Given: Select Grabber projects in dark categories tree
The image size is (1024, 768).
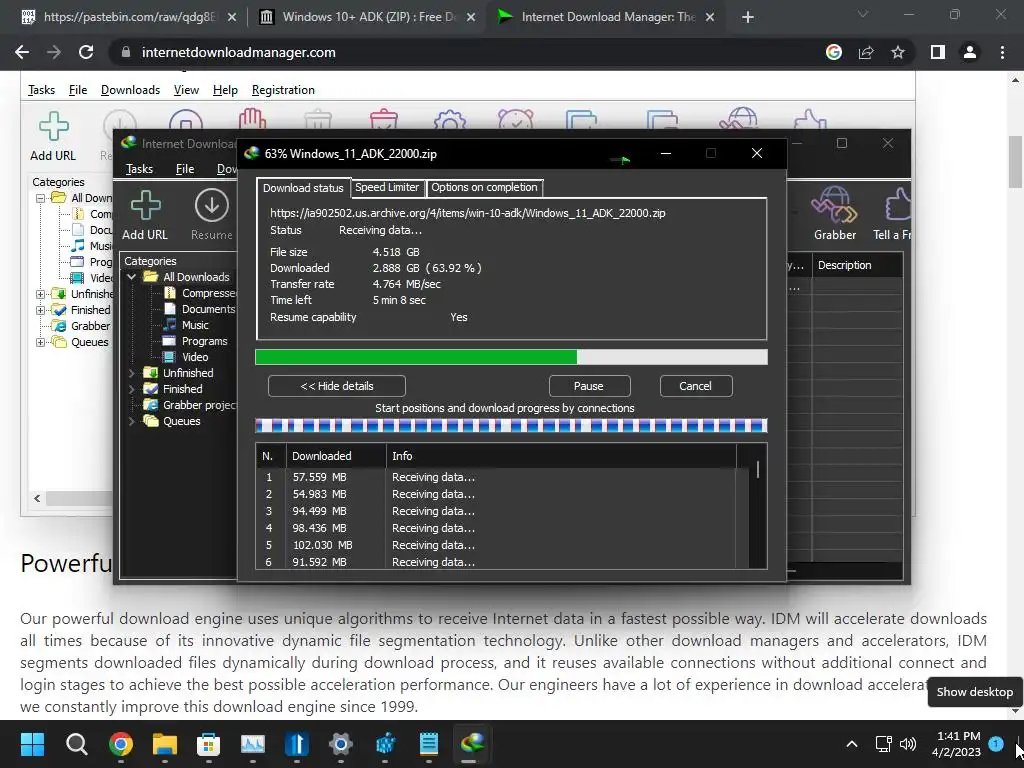Looking at the screenshot, I should pyautogui.click(x=199, y=405).
